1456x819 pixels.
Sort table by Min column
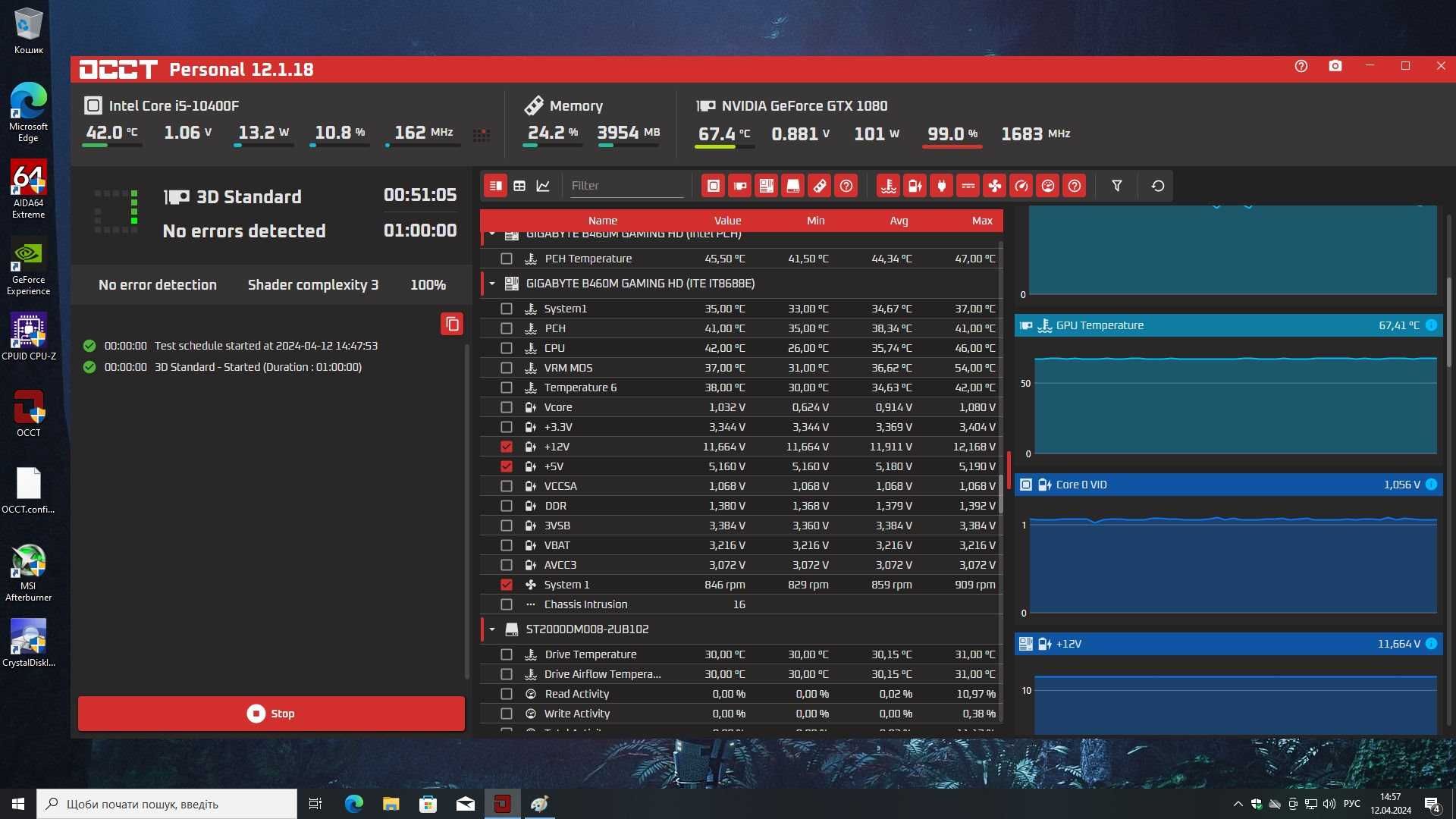pyautogui.click(x=816, y=221)
